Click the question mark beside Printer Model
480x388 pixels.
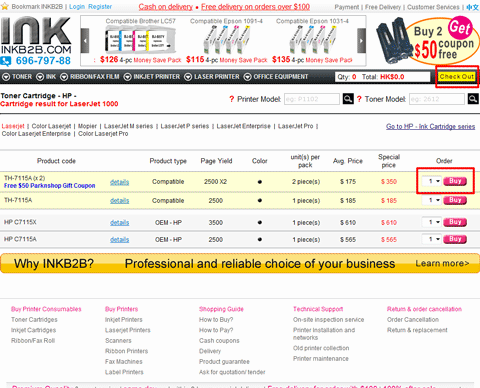pos(231,99)
